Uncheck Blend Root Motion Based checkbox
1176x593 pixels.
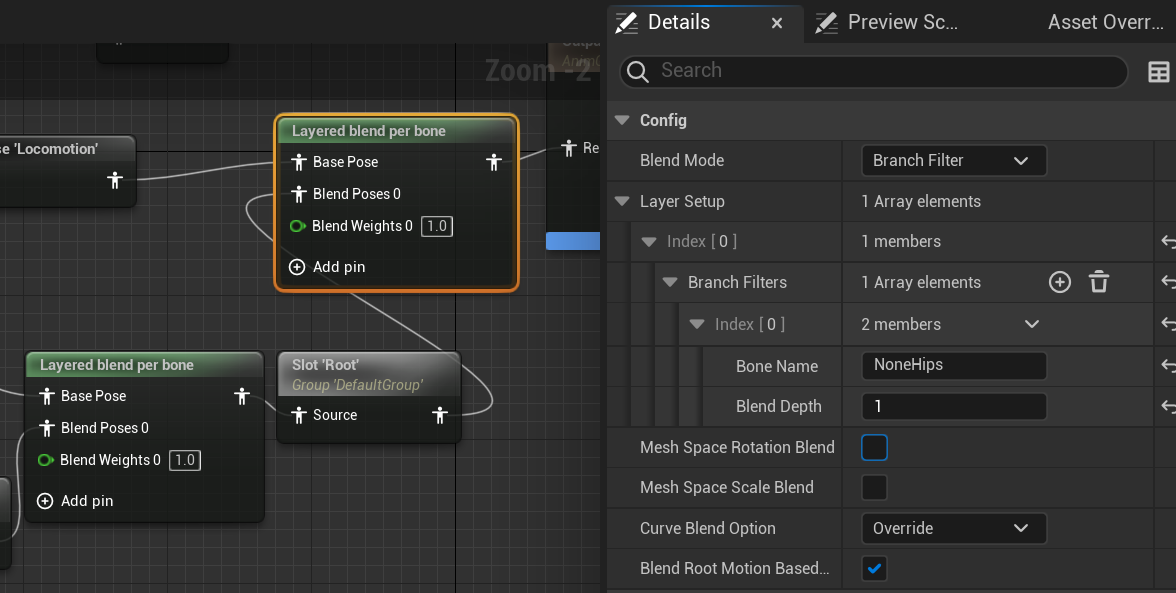click(x=874, y=568)
